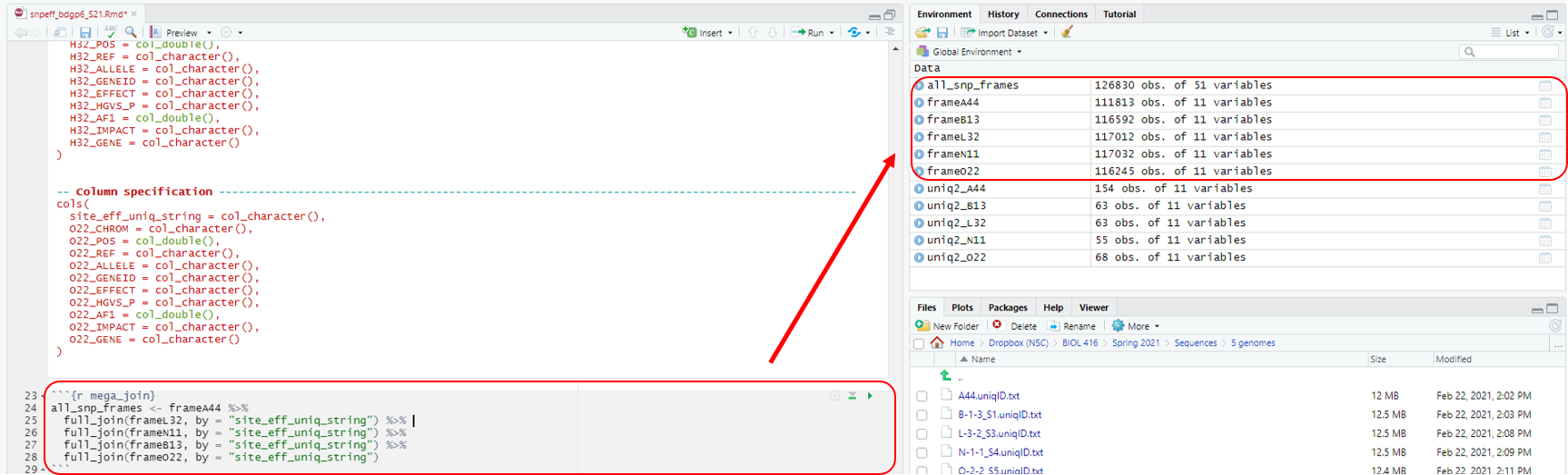Clear environment with broom icon
The image size is (1568, 475).
pos(1067,33)
